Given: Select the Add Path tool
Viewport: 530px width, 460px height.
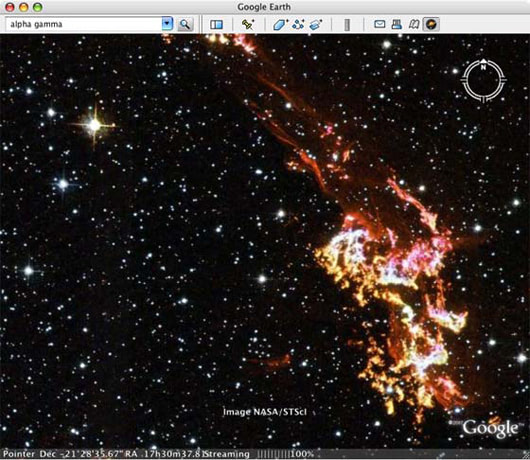Looking at the screenshot, I should 298,24.
